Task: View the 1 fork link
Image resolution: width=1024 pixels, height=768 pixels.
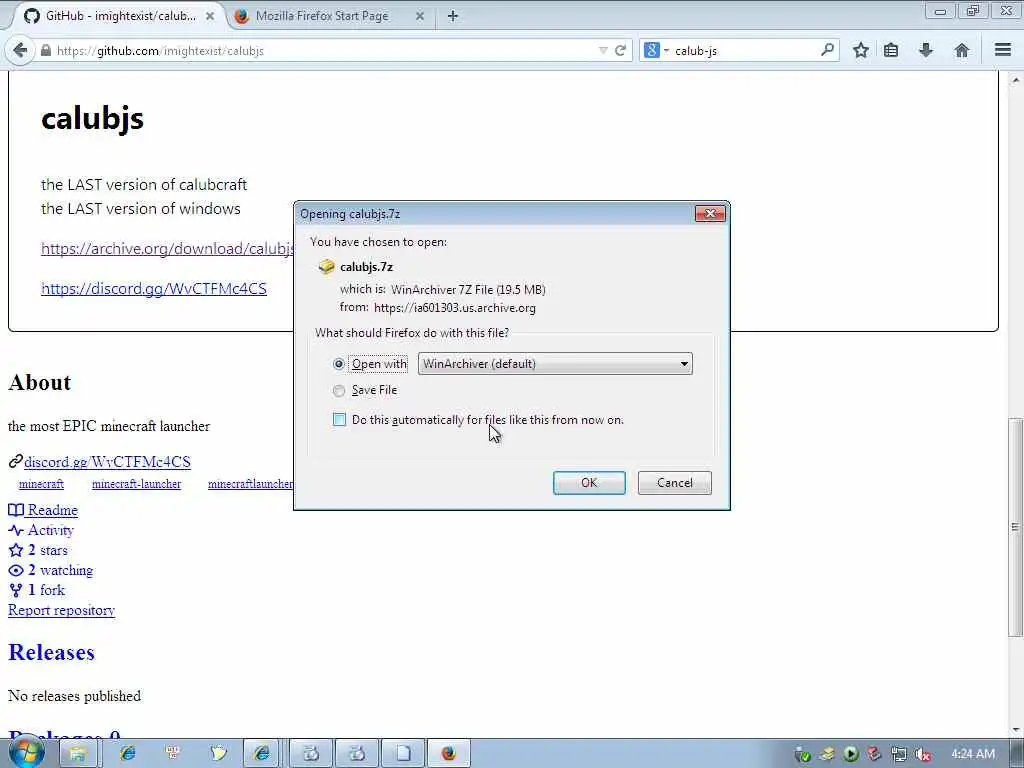Action: [x=46, y=590]
